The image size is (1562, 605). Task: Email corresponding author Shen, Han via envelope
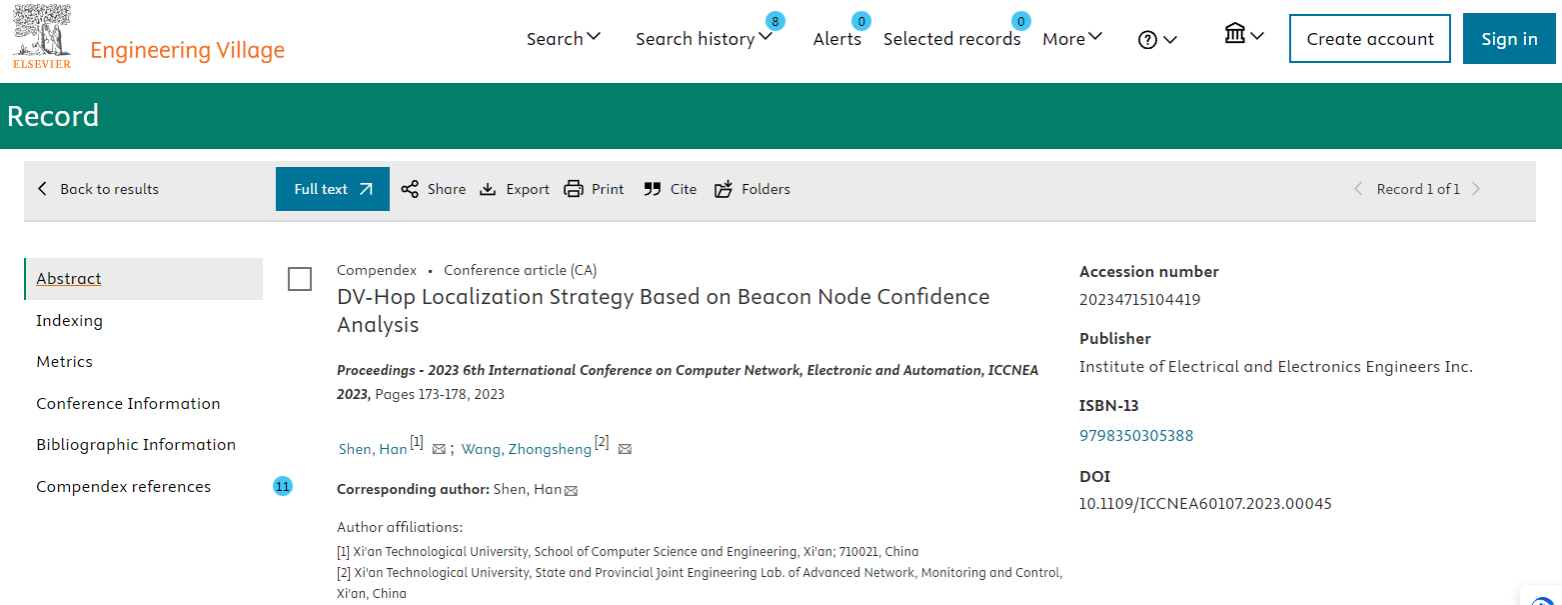572,491
